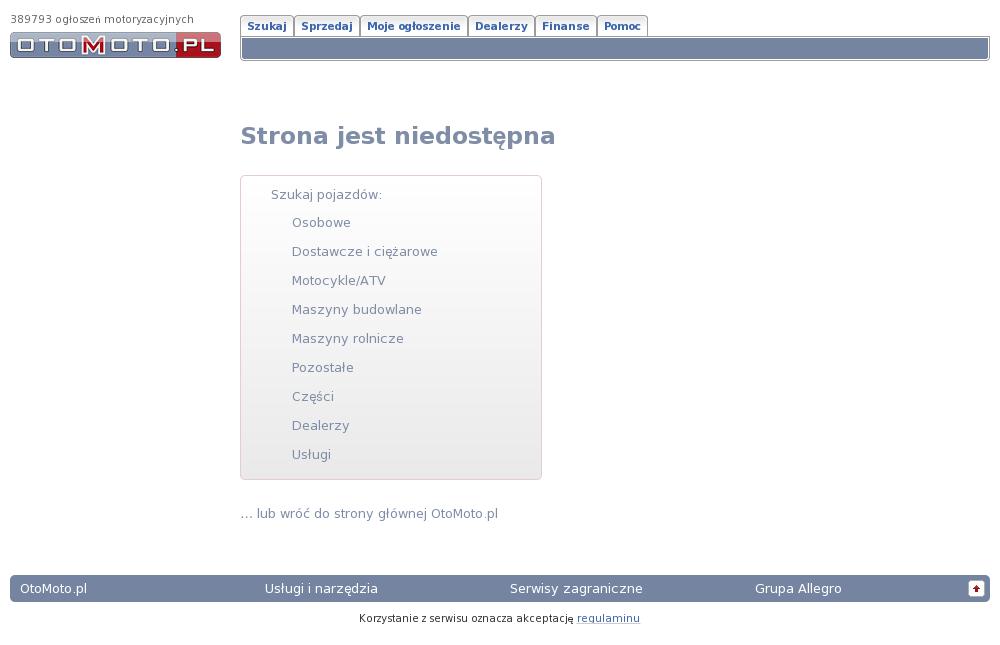Open the regulaminu terms link
Screen dimensions: 1000x645
click(x=608, y=619)
